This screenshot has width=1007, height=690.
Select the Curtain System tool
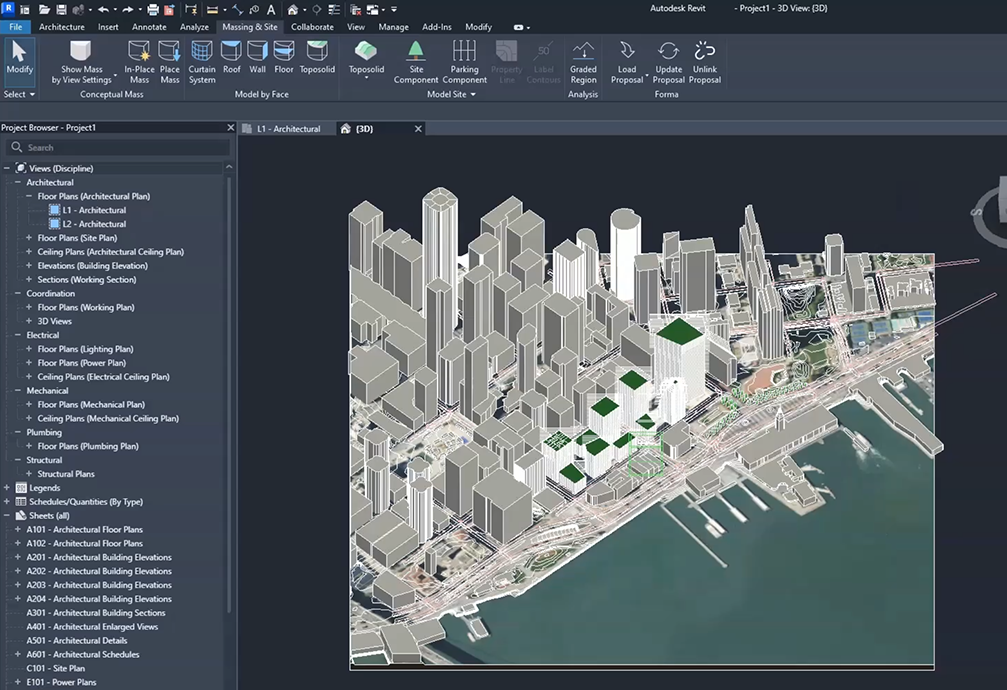point(202,62)
